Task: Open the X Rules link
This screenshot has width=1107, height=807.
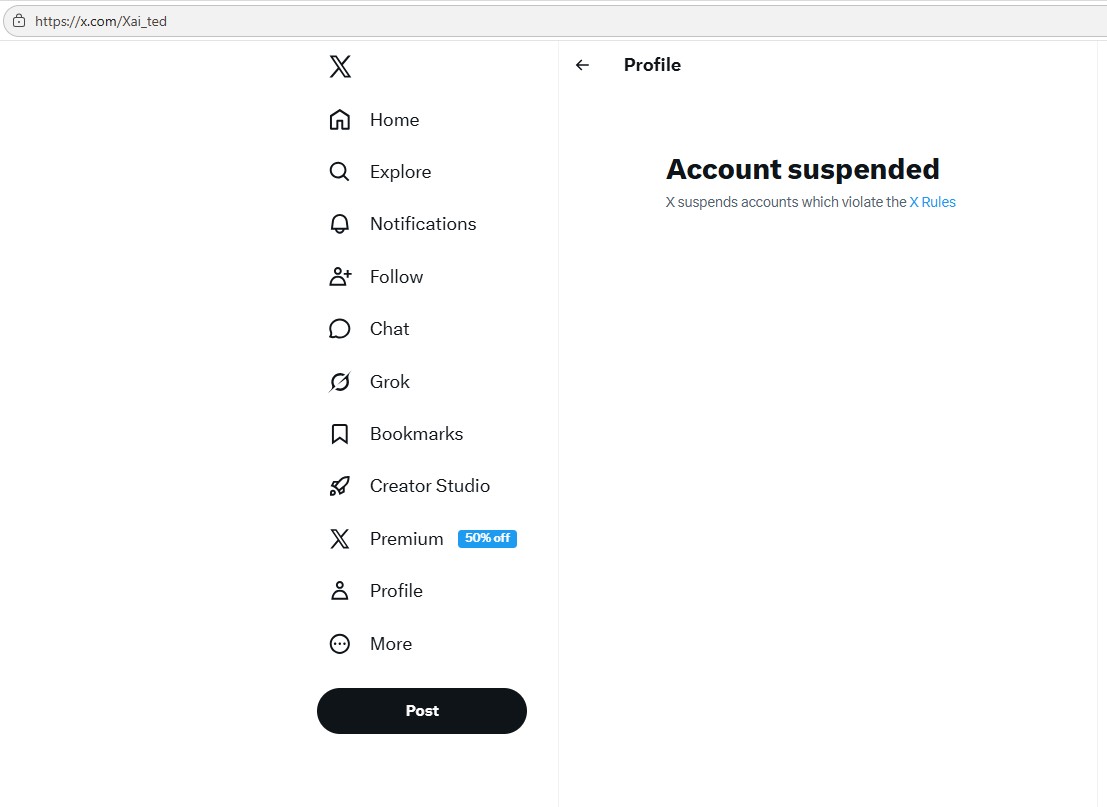Action: click(933, 202)
